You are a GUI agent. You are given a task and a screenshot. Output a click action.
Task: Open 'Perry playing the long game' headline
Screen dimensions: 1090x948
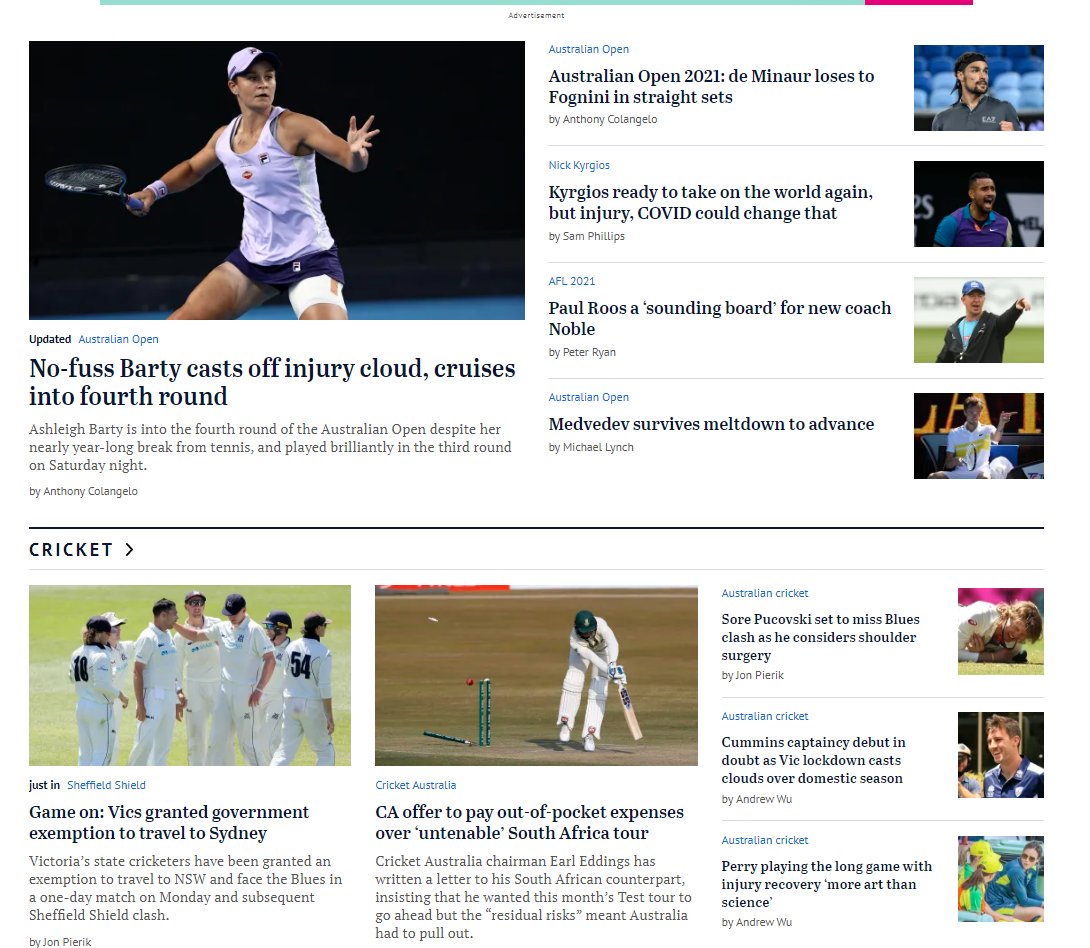pyautogui.click(x=827, y=884)
